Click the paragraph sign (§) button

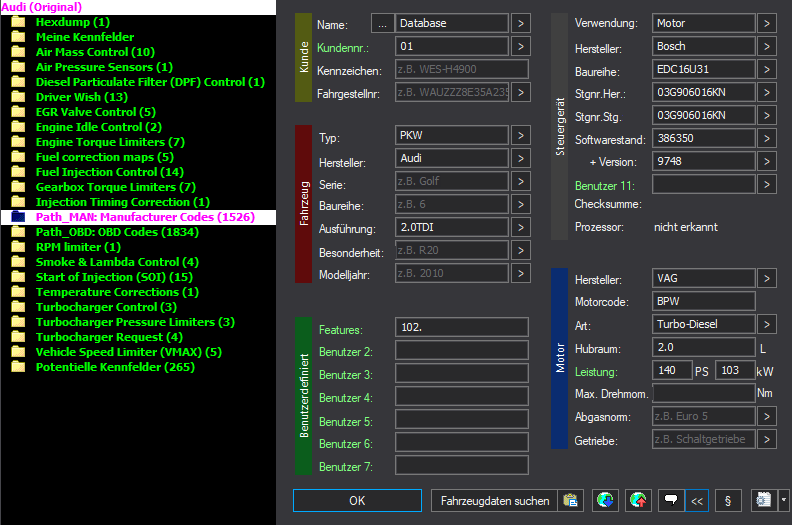728,501
